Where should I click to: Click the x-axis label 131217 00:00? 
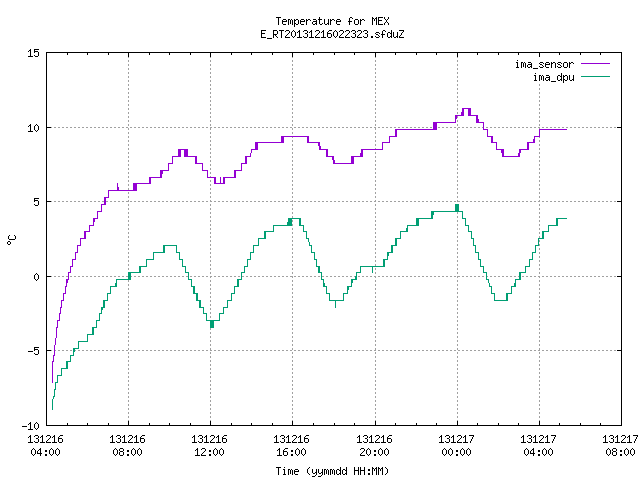click(x=456, y=446)
